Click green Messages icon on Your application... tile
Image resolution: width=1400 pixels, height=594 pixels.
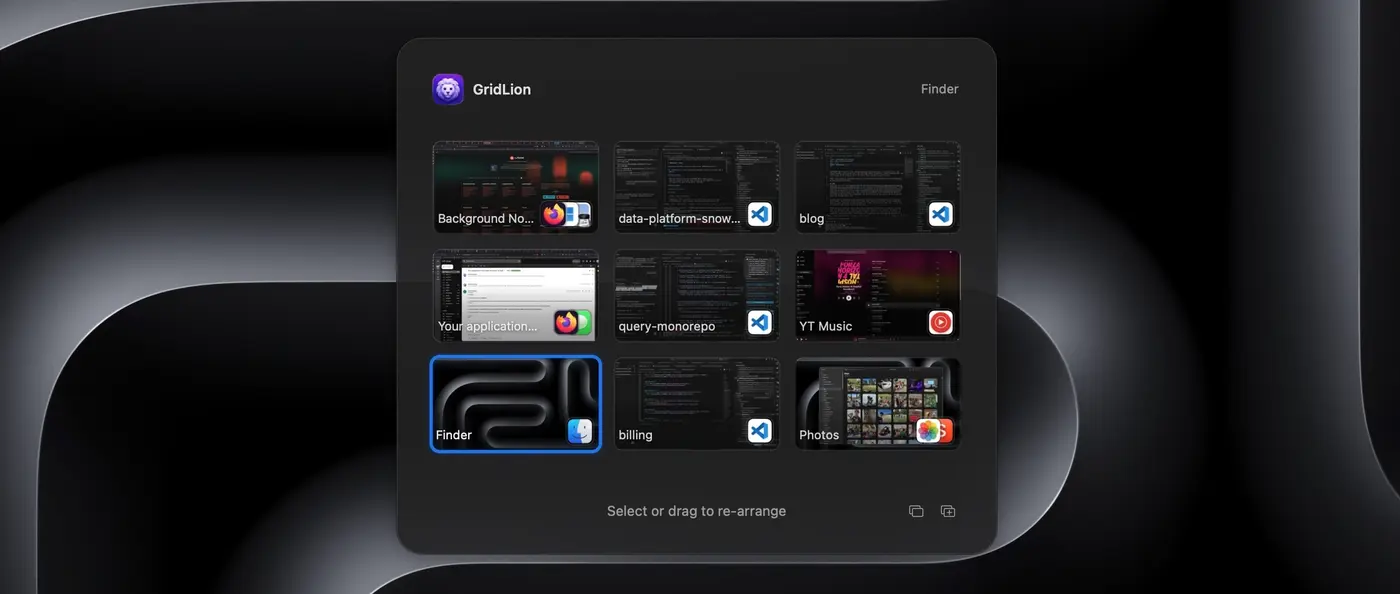(x=584, y=322)
